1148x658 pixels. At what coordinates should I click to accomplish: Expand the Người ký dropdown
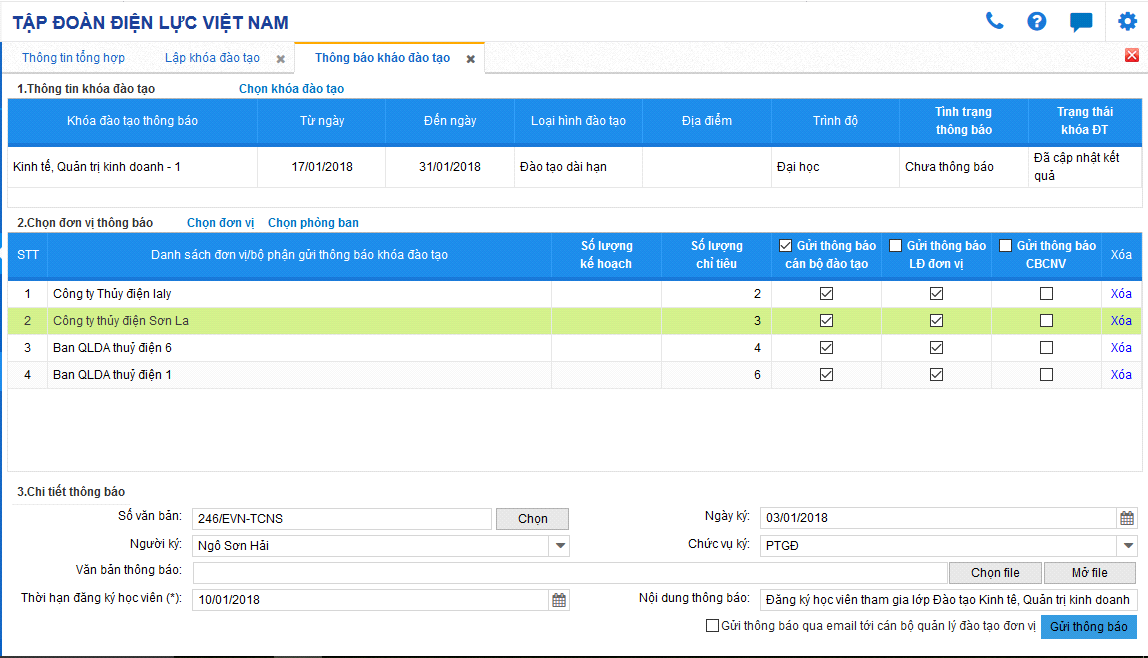coord(560,546)
